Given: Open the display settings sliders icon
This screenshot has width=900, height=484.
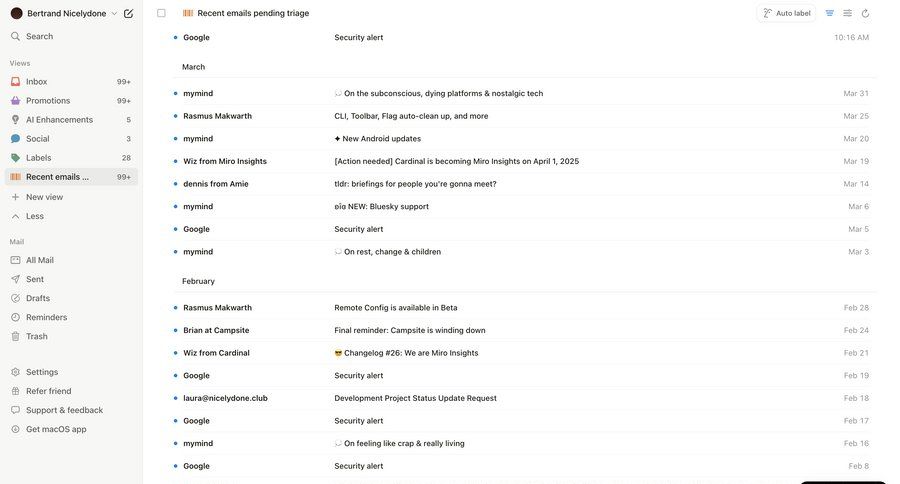Looking at the screenshot, I should pyautogui.click(x=848, y=13).
